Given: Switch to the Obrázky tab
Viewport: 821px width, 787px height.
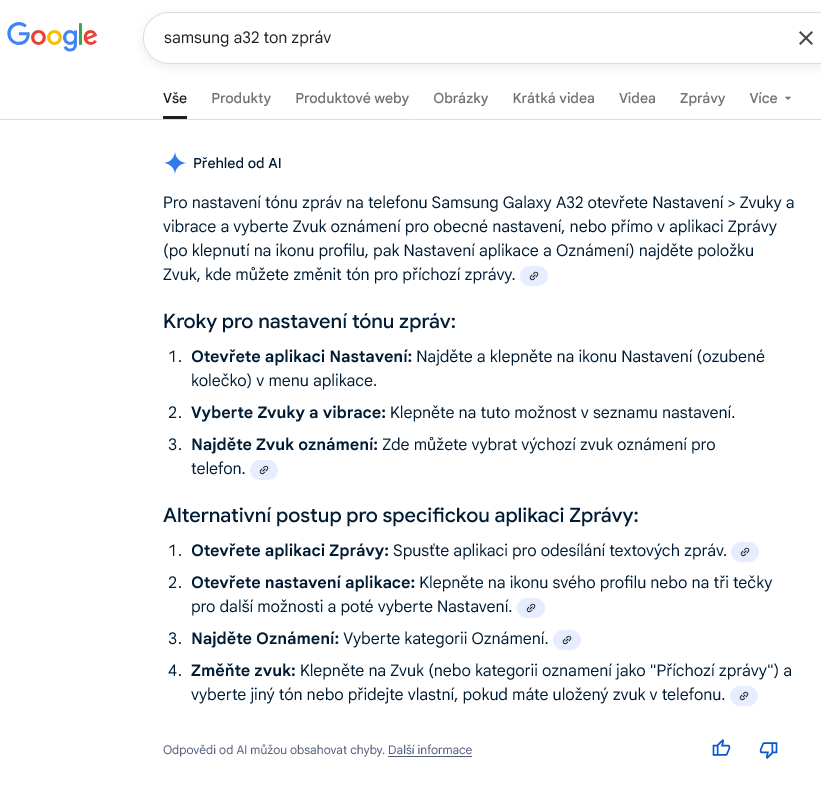Looking at the screenshot, I should click(460, 98).
